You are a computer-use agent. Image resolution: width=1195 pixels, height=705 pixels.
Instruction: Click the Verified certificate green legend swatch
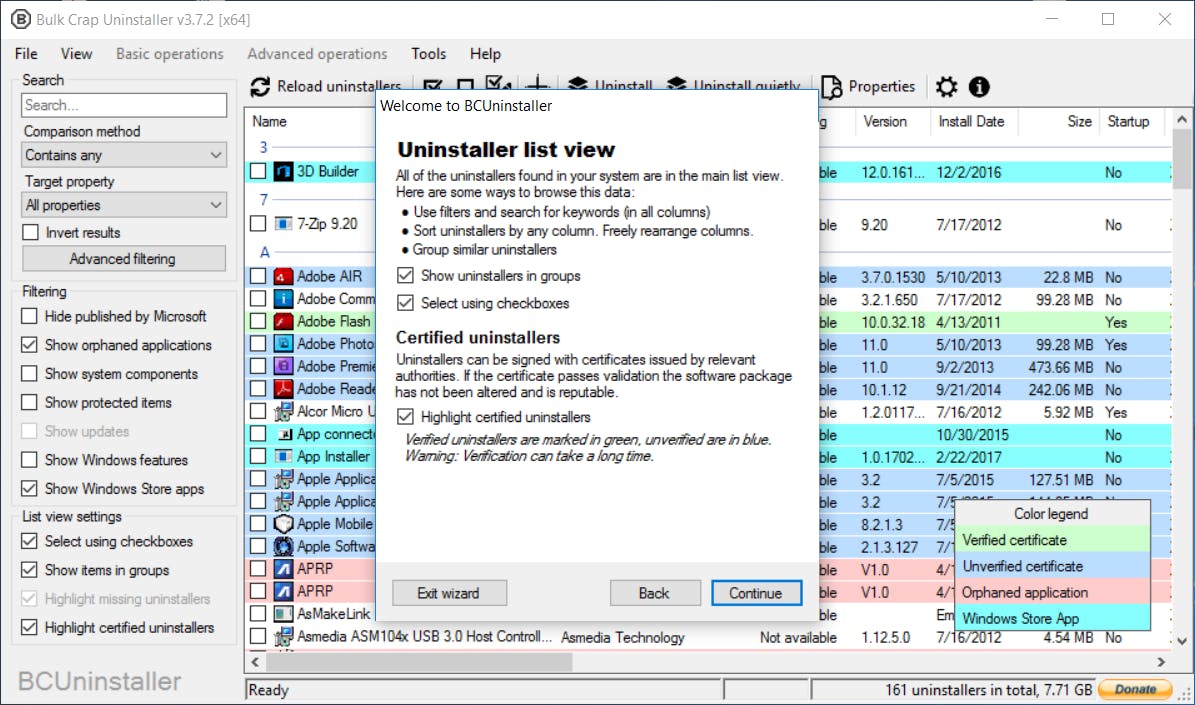pos(1052,540)
